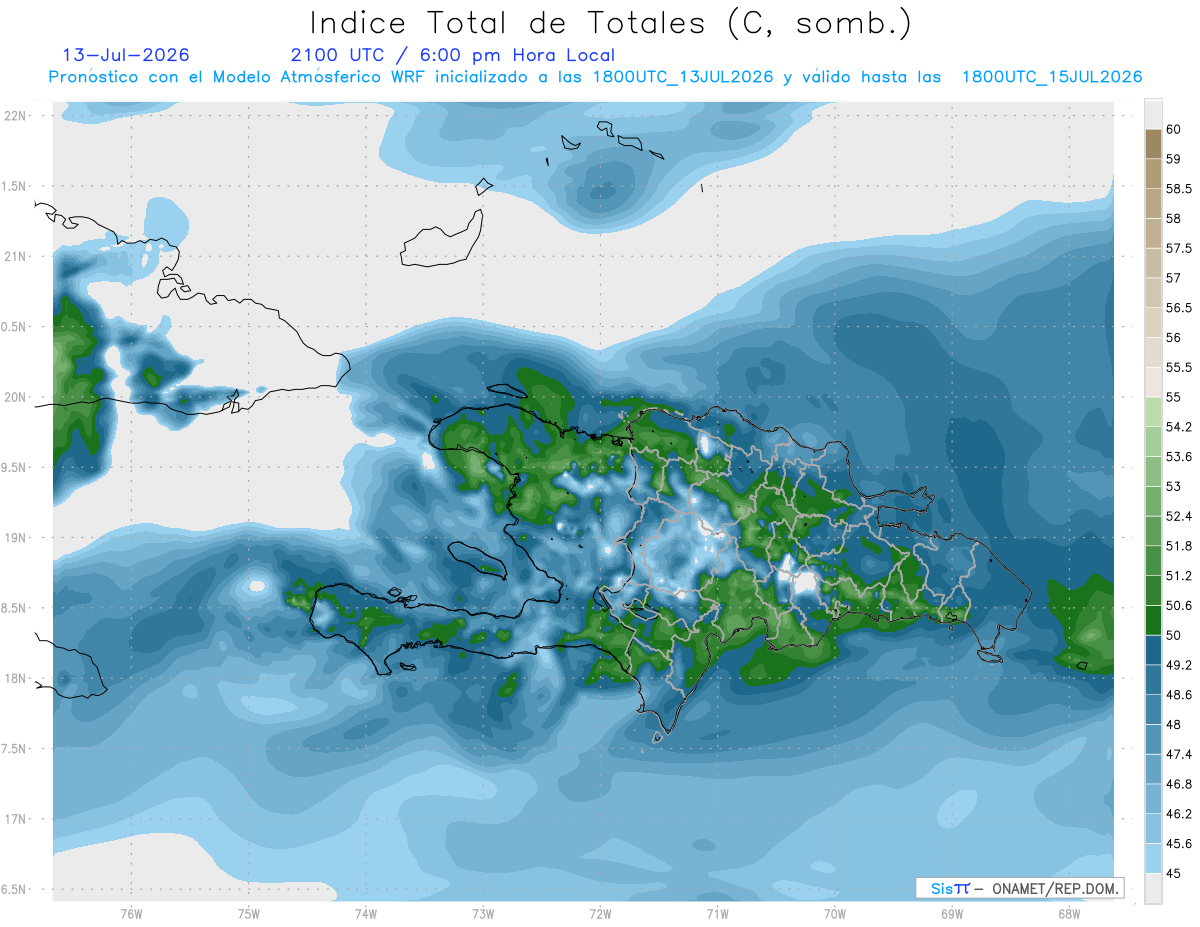Pick the dark blue swatch between 49.2 and 50
This screenshot has width=1200, height=927.
[1153, 650]
